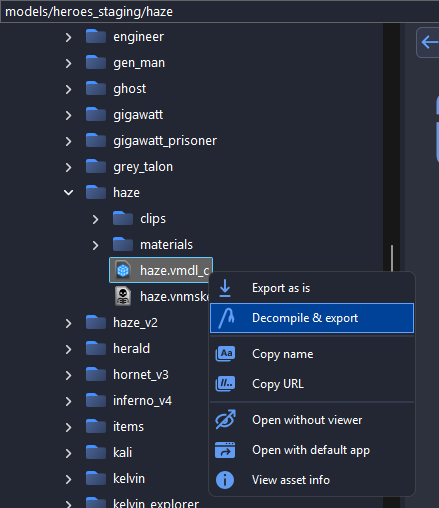Image resolution: width=439 pixels, height=508 pixels.
Task: Select the inferno_v4 folder label
Action: click(x=142, y=400)
